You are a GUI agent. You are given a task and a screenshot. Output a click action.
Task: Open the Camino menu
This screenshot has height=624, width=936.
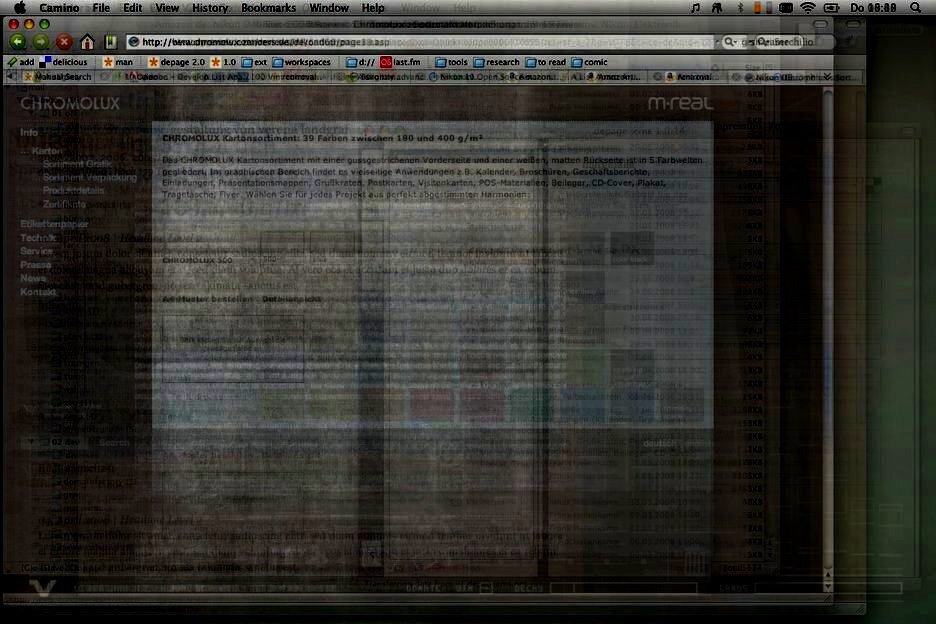tap(59, 8)
